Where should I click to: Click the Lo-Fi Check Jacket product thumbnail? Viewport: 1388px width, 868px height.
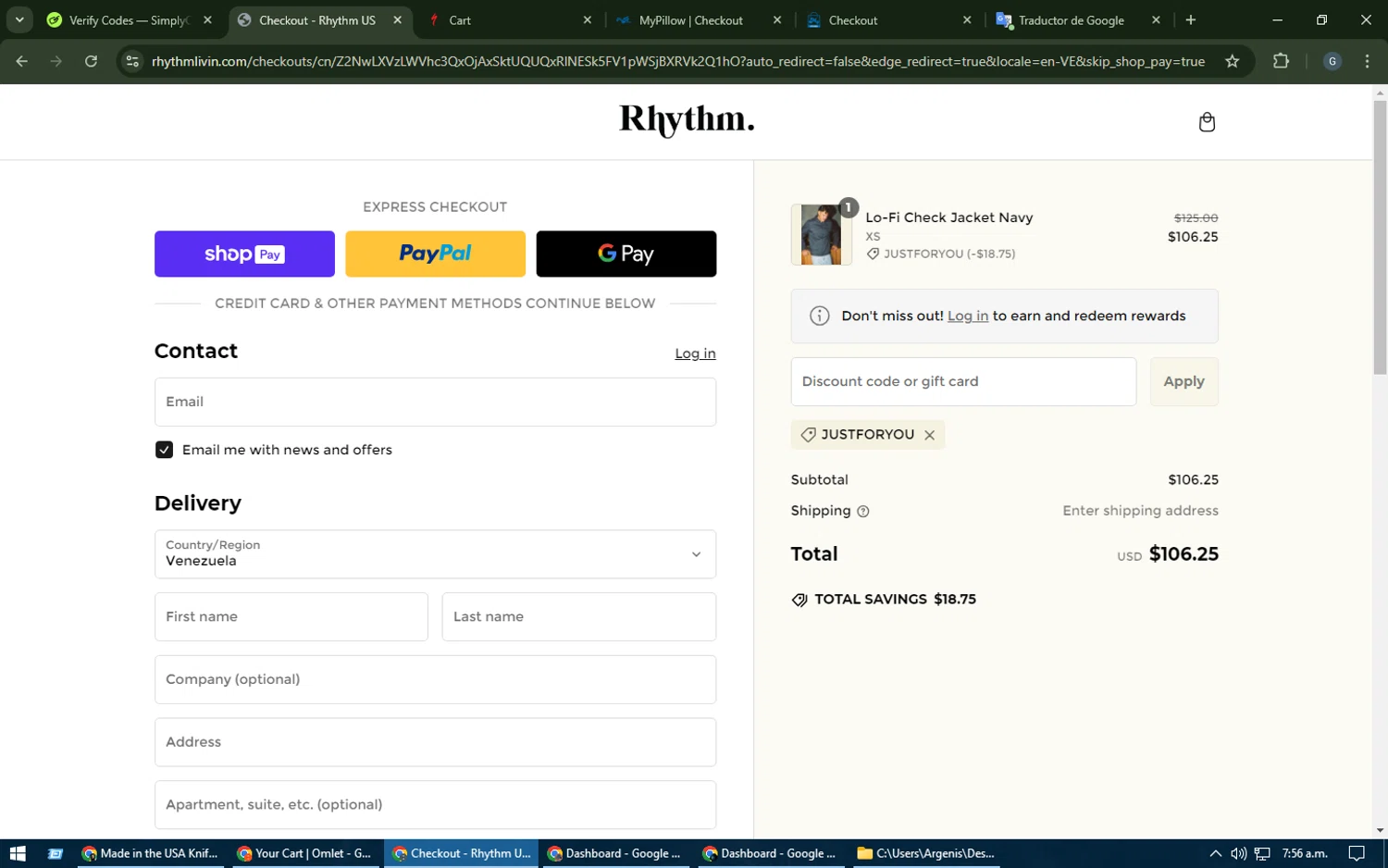coord(821,235)
